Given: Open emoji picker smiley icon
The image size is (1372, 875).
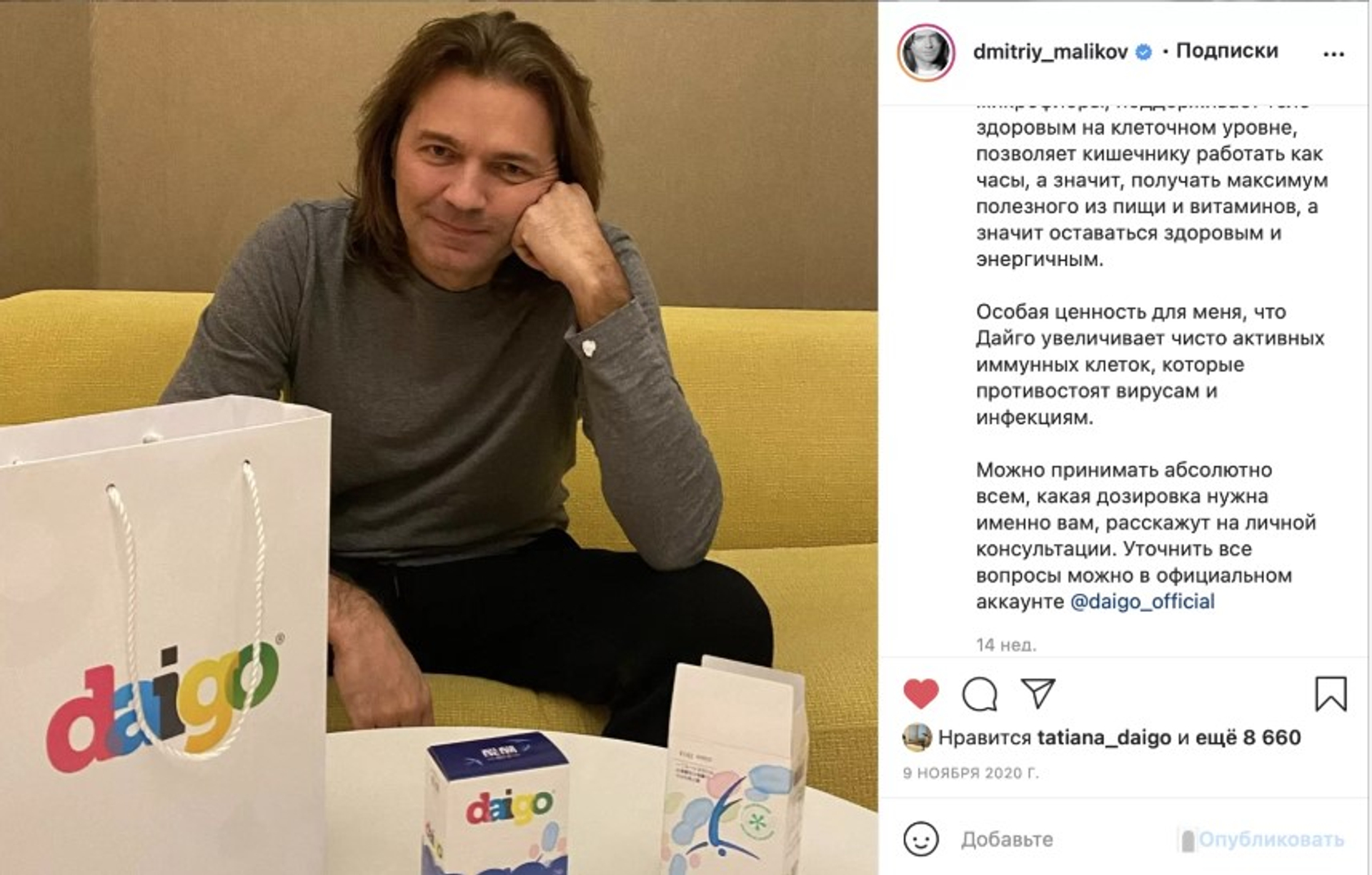Looking at the screenshot, I should pos(921,839).
